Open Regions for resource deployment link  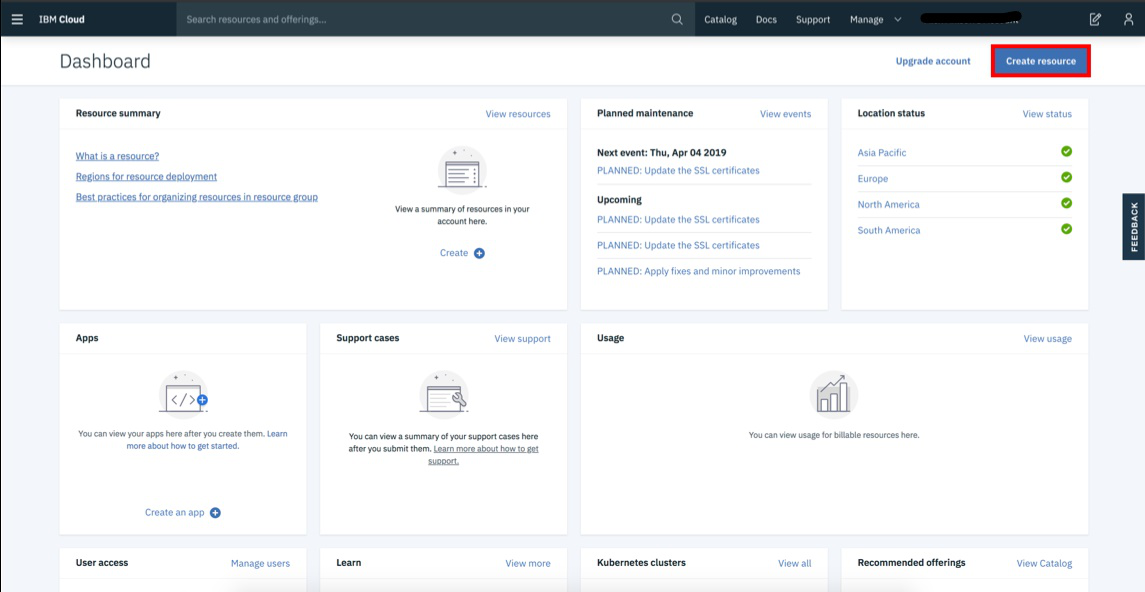tap(146, 177)
